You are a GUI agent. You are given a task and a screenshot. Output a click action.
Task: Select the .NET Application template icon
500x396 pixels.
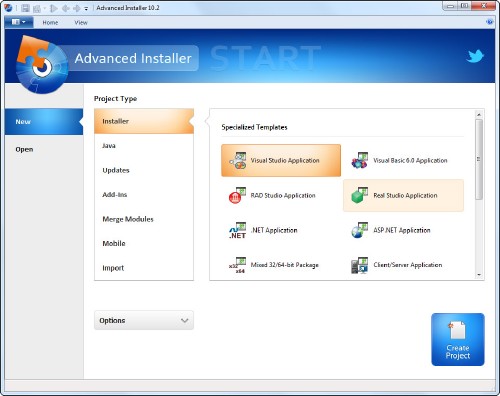coord(237,230)
